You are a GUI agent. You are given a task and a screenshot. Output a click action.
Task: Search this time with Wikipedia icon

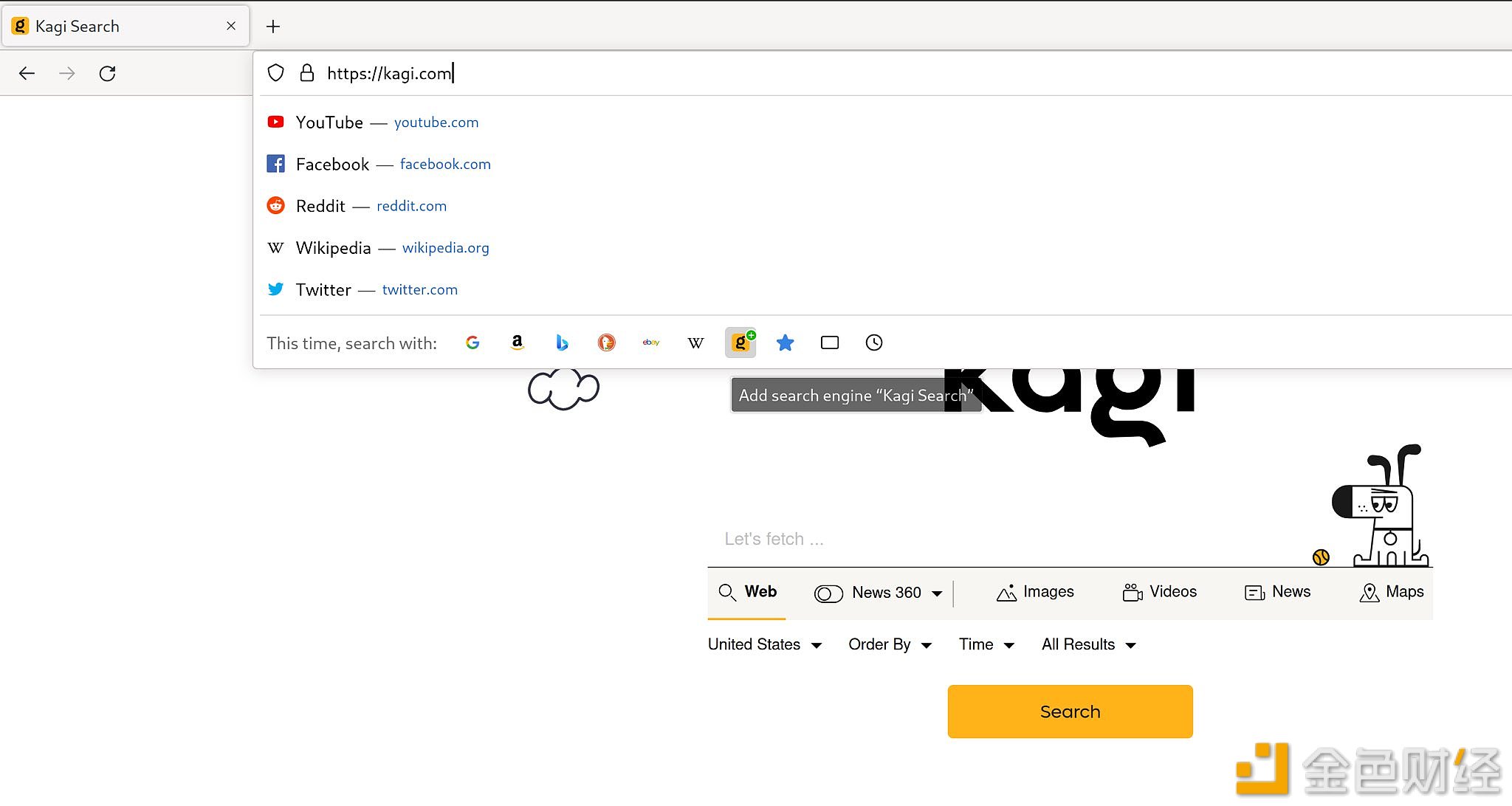(695, 342)
